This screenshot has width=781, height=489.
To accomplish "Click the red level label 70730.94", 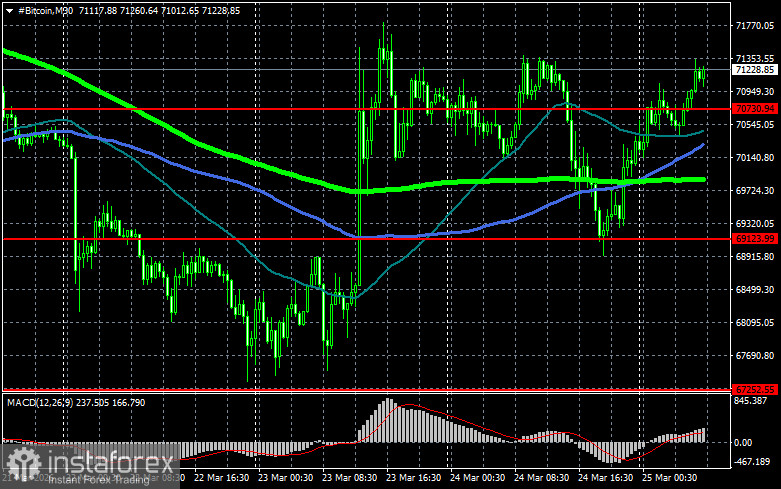I will click(x=755, y=109).
